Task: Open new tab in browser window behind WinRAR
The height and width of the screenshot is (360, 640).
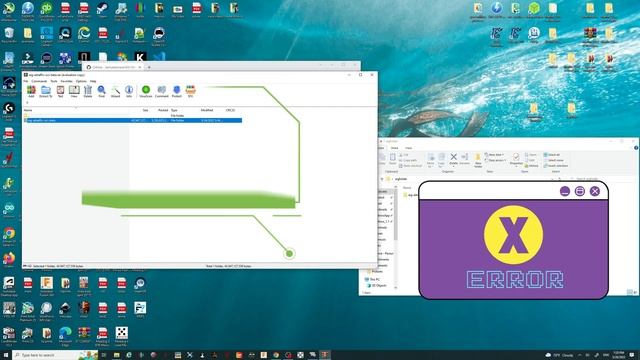Action: 149,67
